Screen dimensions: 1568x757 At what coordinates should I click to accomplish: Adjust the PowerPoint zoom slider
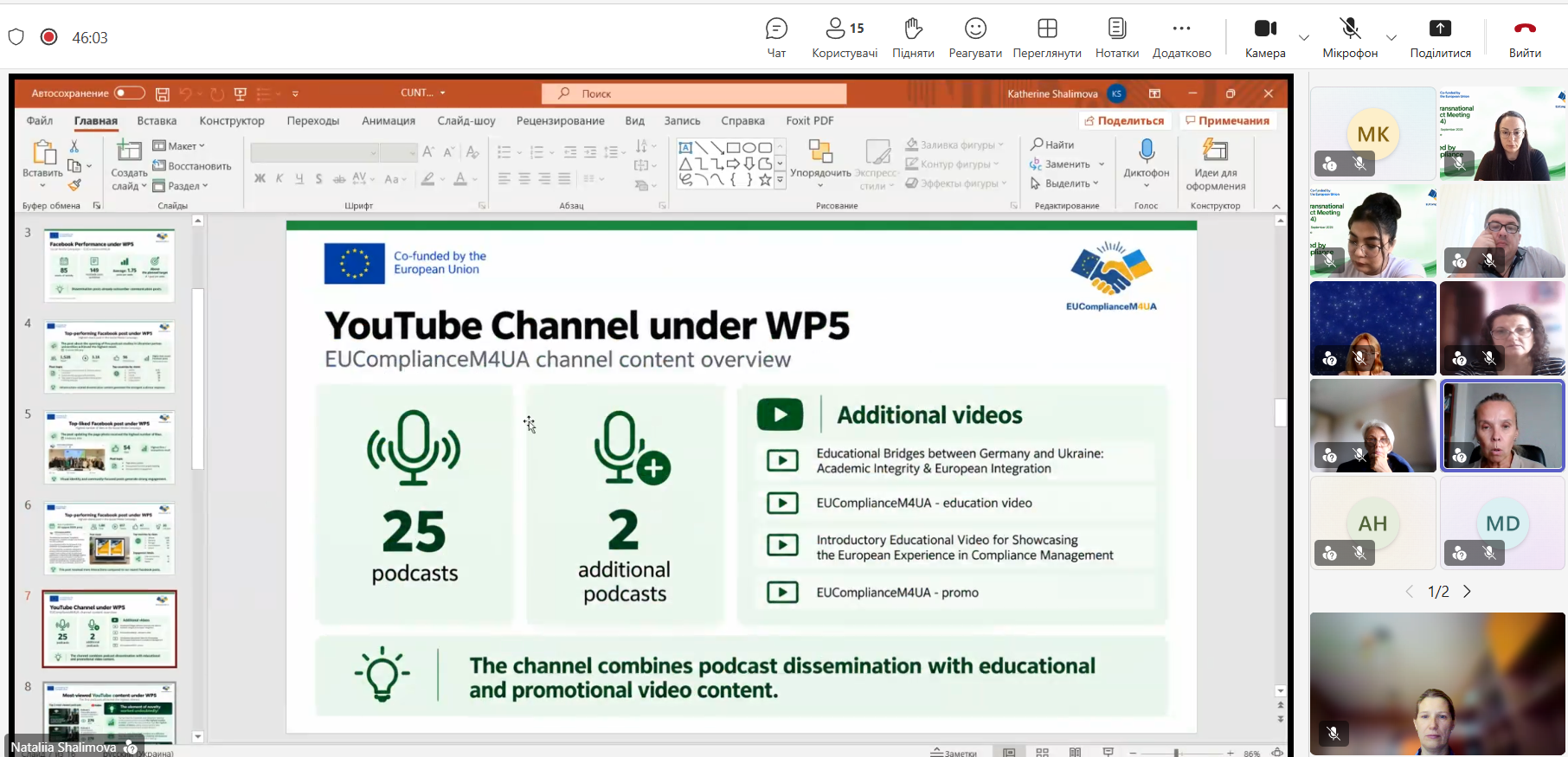point(1175,753)
